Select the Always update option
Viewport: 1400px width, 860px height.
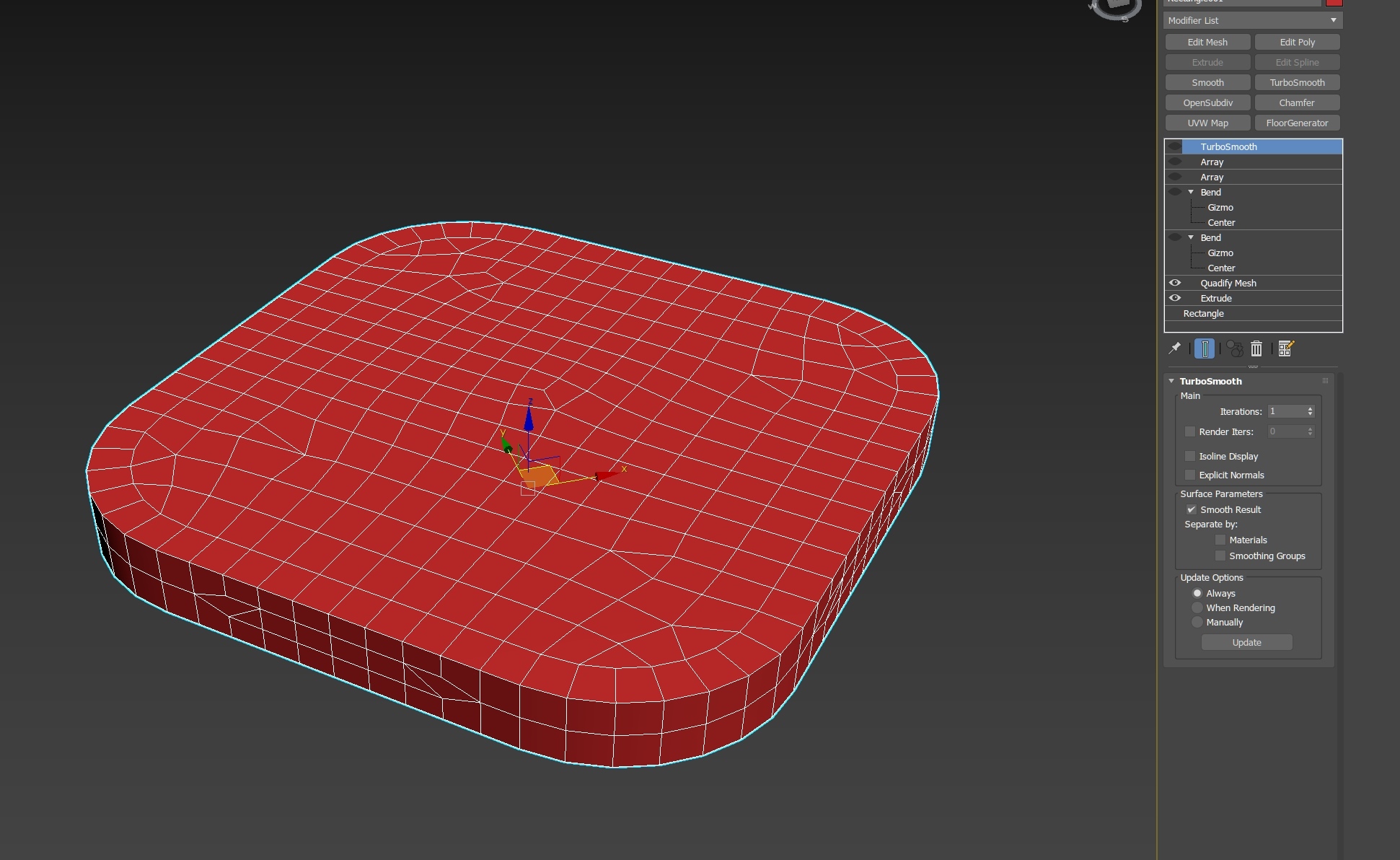1197,593
